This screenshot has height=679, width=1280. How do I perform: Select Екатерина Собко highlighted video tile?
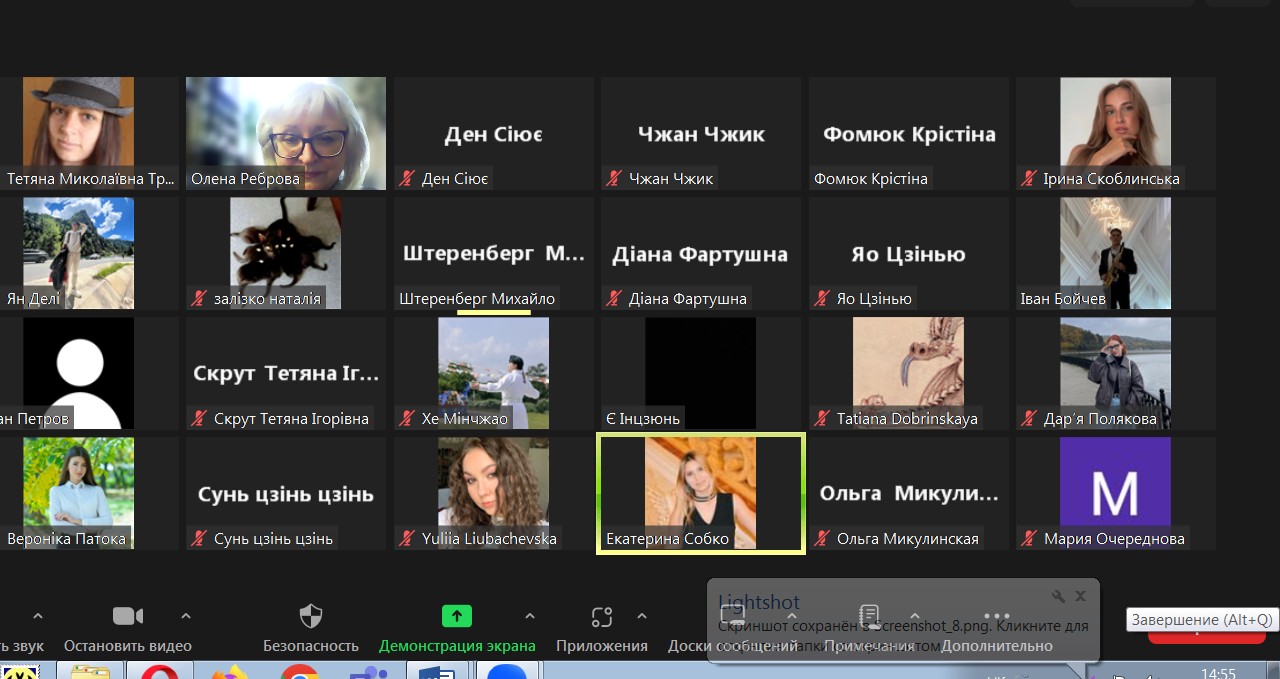coord(700,493)
